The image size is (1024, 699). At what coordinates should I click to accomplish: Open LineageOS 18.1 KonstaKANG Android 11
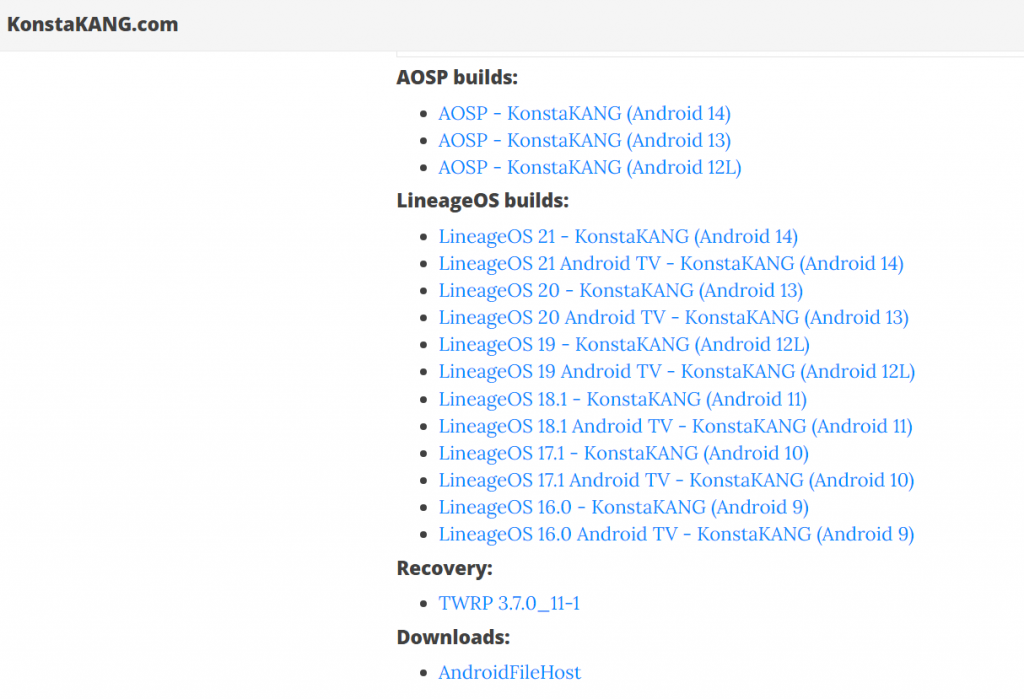pos(622,399)
